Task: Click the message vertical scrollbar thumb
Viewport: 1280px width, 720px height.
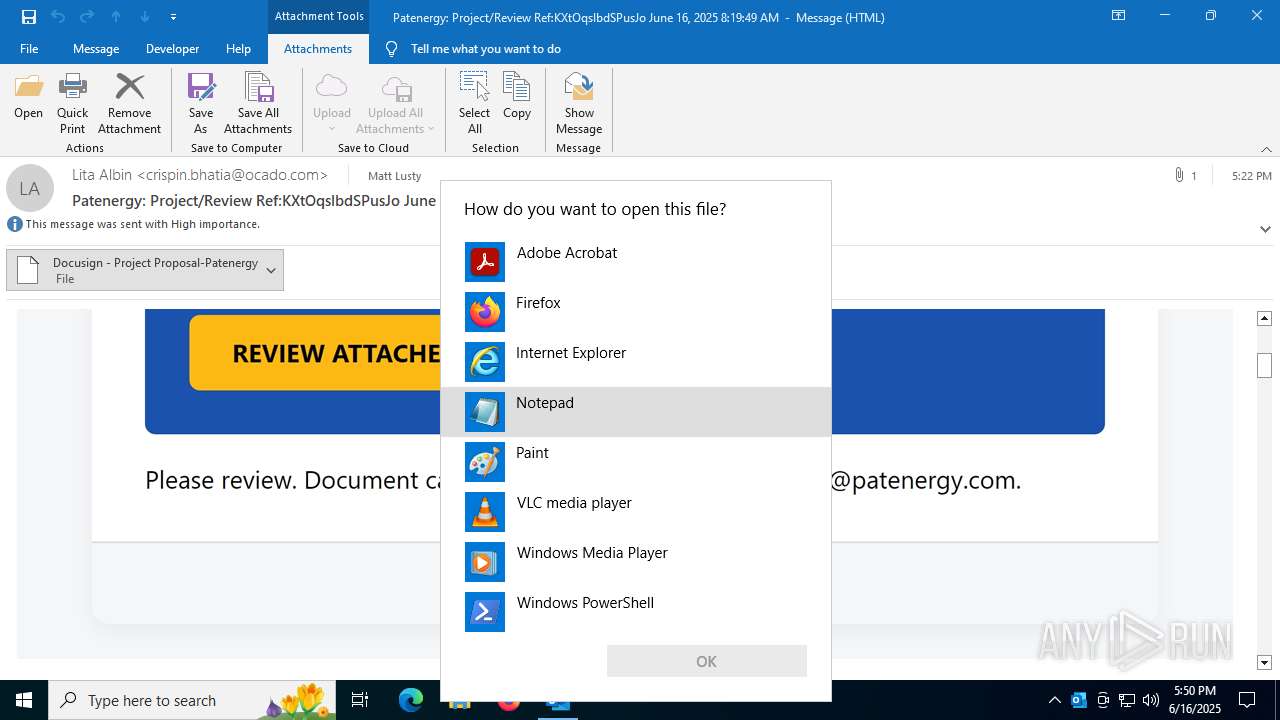Action: [x=1264, y=365]
